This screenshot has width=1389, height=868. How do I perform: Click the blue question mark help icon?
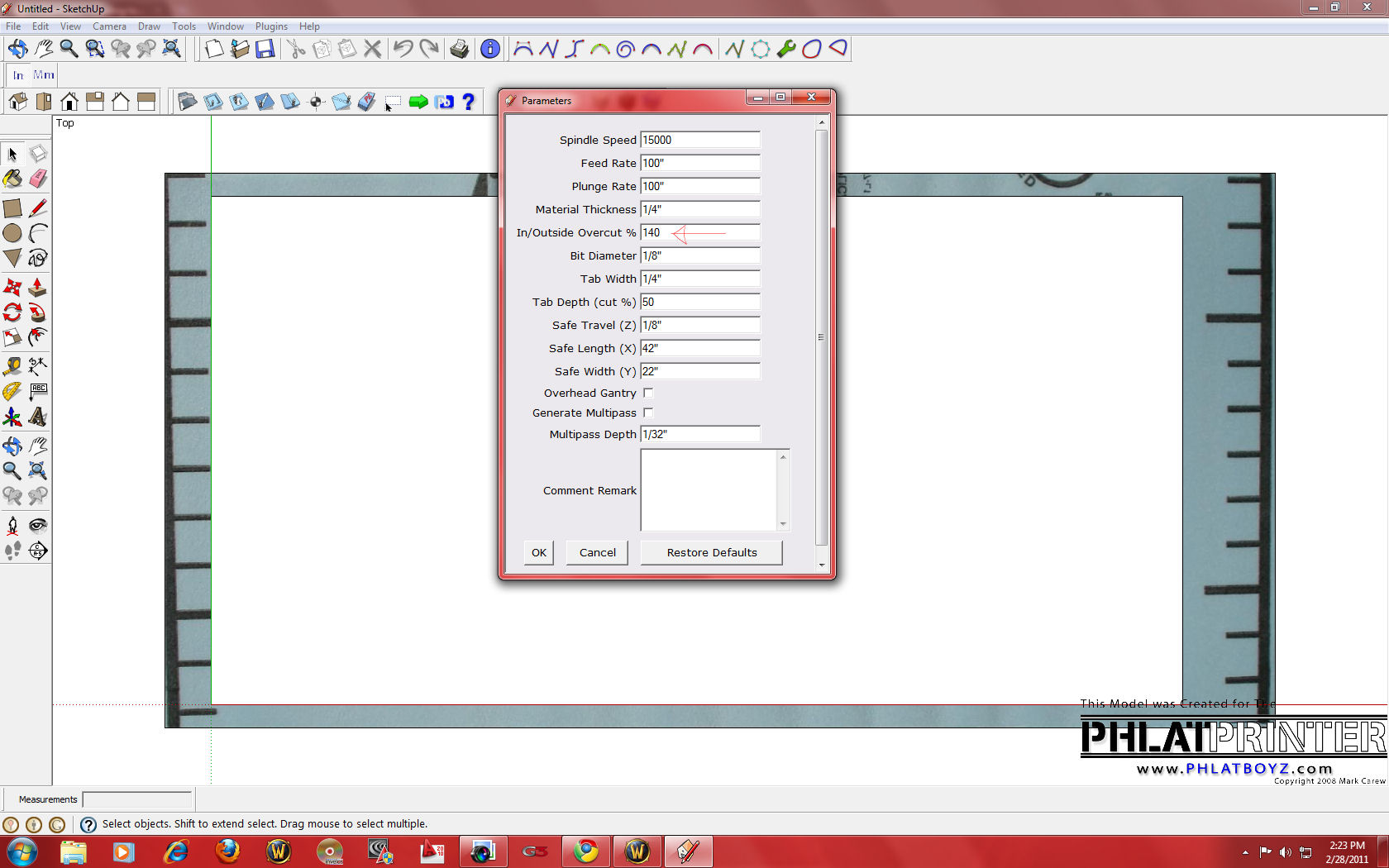tap(469, 102)
